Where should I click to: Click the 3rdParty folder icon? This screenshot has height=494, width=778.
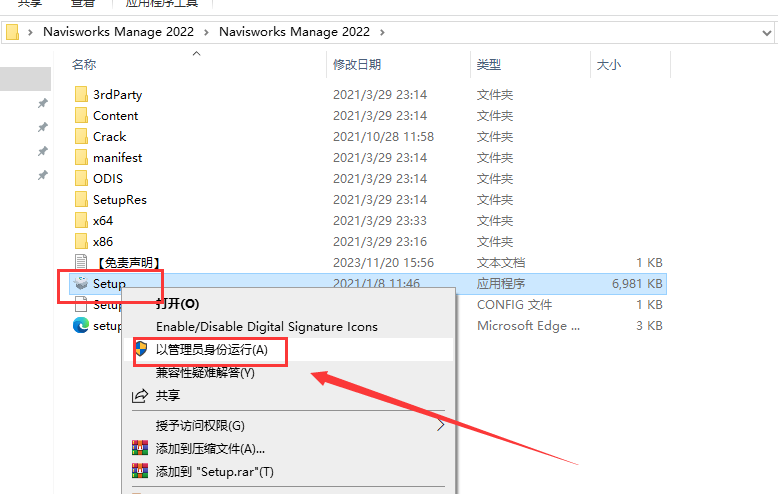pyautogui.click(x=81, y=94)
